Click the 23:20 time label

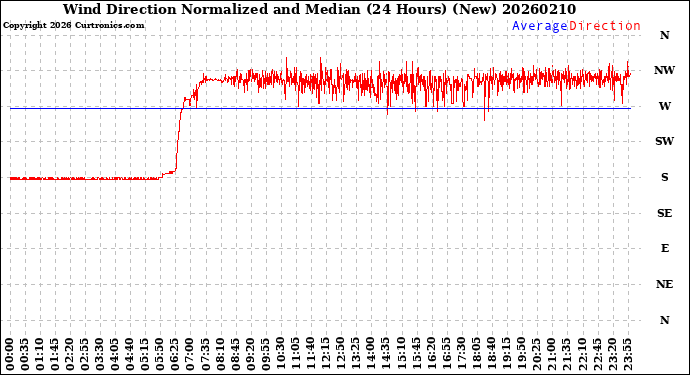tap(613, 355)
